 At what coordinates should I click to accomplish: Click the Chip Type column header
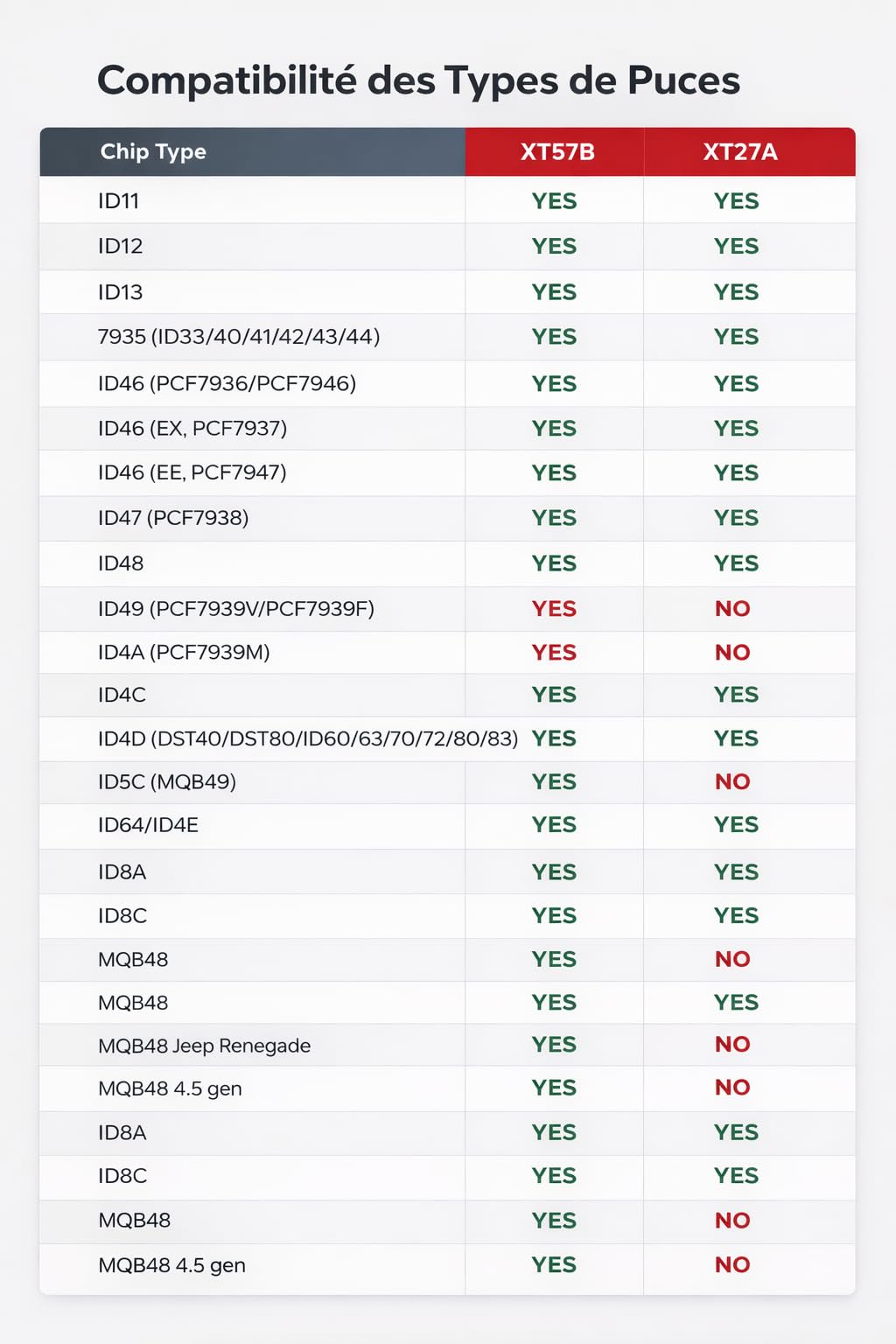coord(153,151)
